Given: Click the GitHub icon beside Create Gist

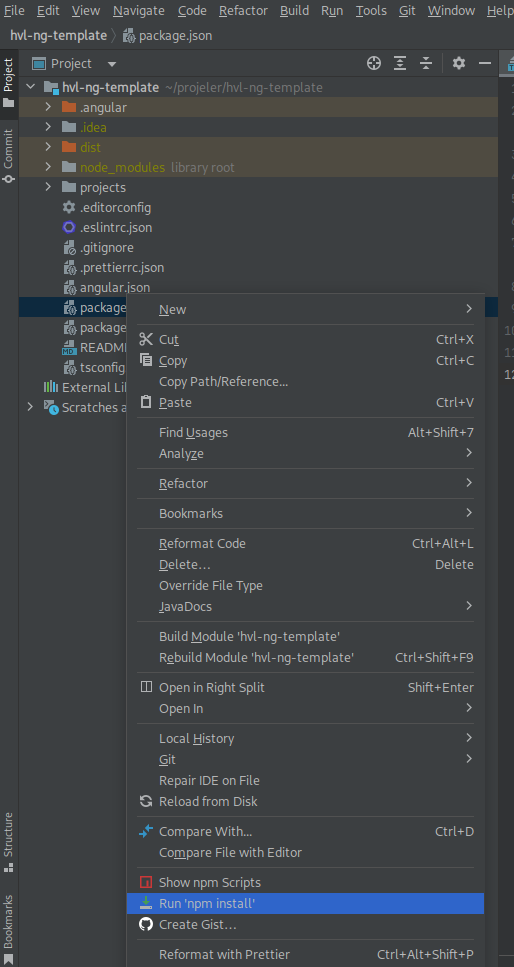Looking at the screenshot, I should 146,924.
